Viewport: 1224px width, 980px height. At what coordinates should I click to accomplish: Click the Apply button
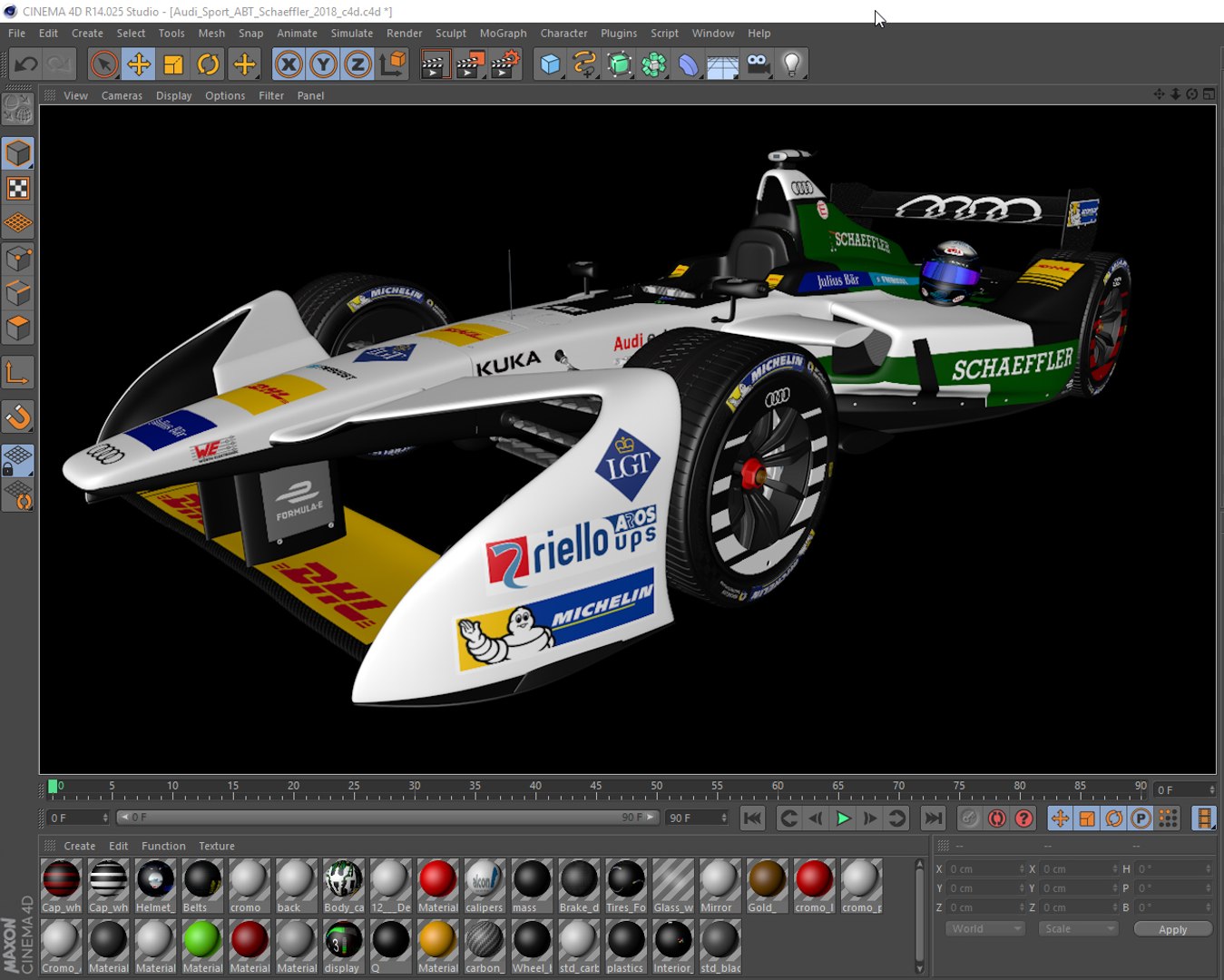click(1172, 929)
